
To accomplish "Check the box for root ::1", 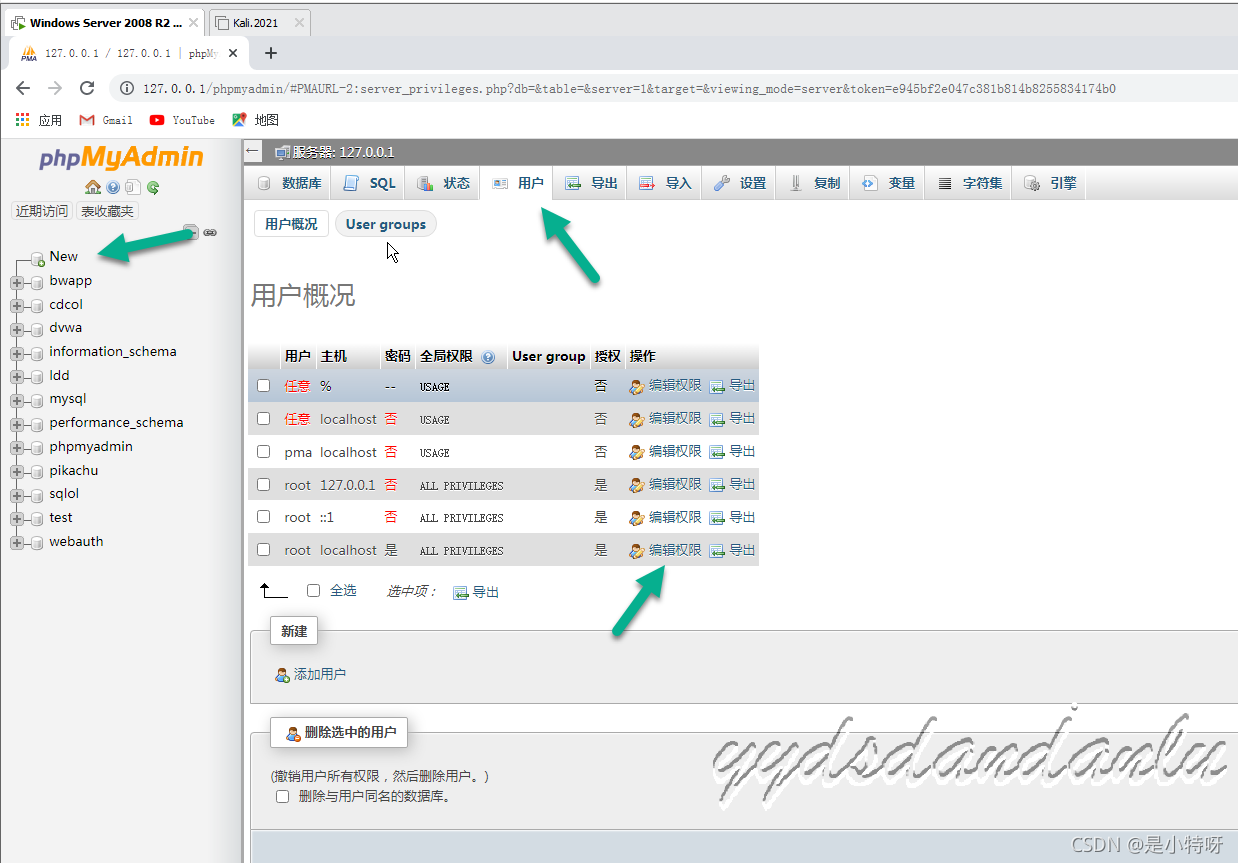I will tap(264, 517).
